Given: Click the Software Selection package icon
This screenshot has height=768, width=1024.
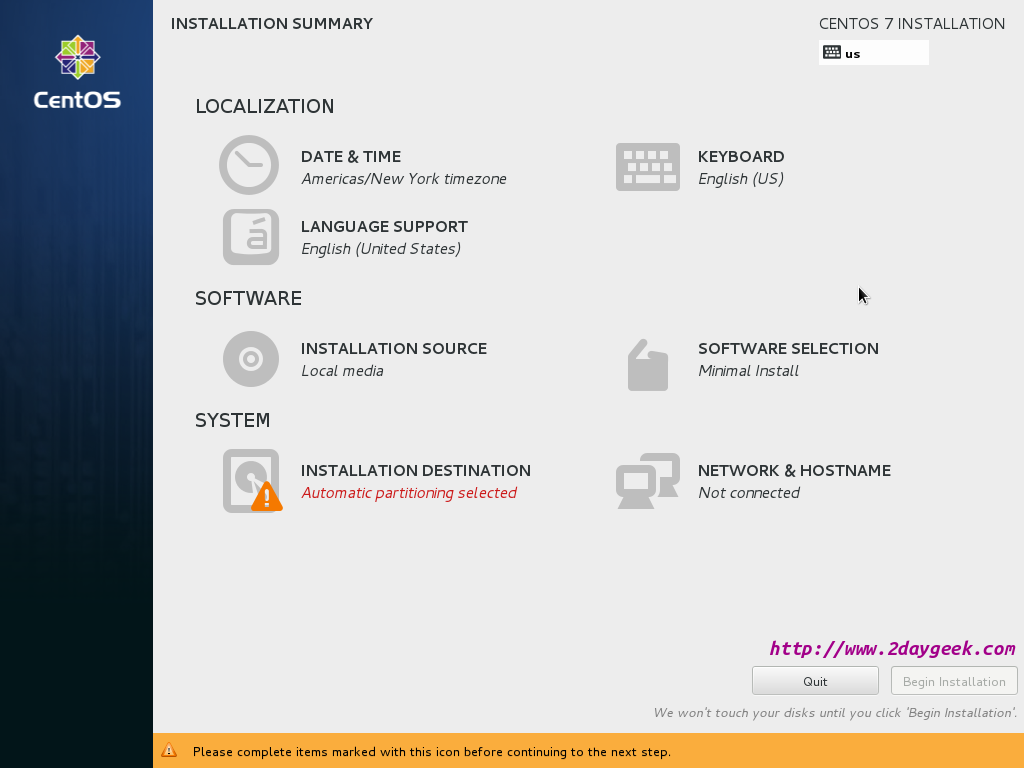Looking at the screenshot, I should click(x=648, y=365).
